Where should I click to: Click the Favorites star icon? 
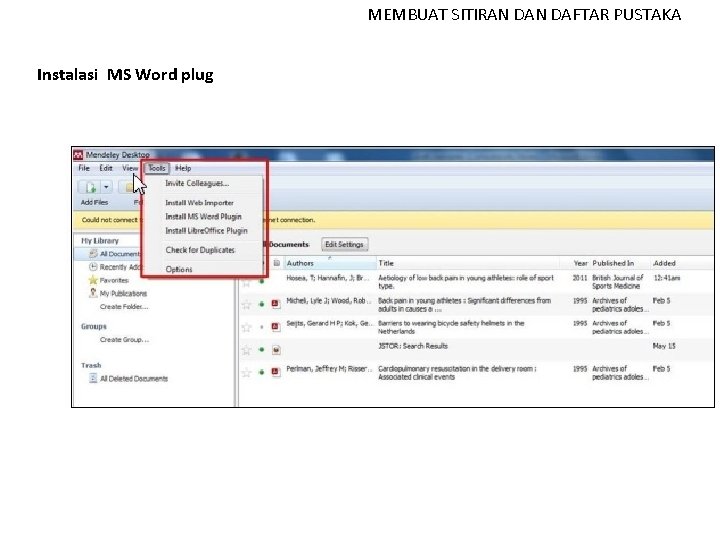pos(93,280)
